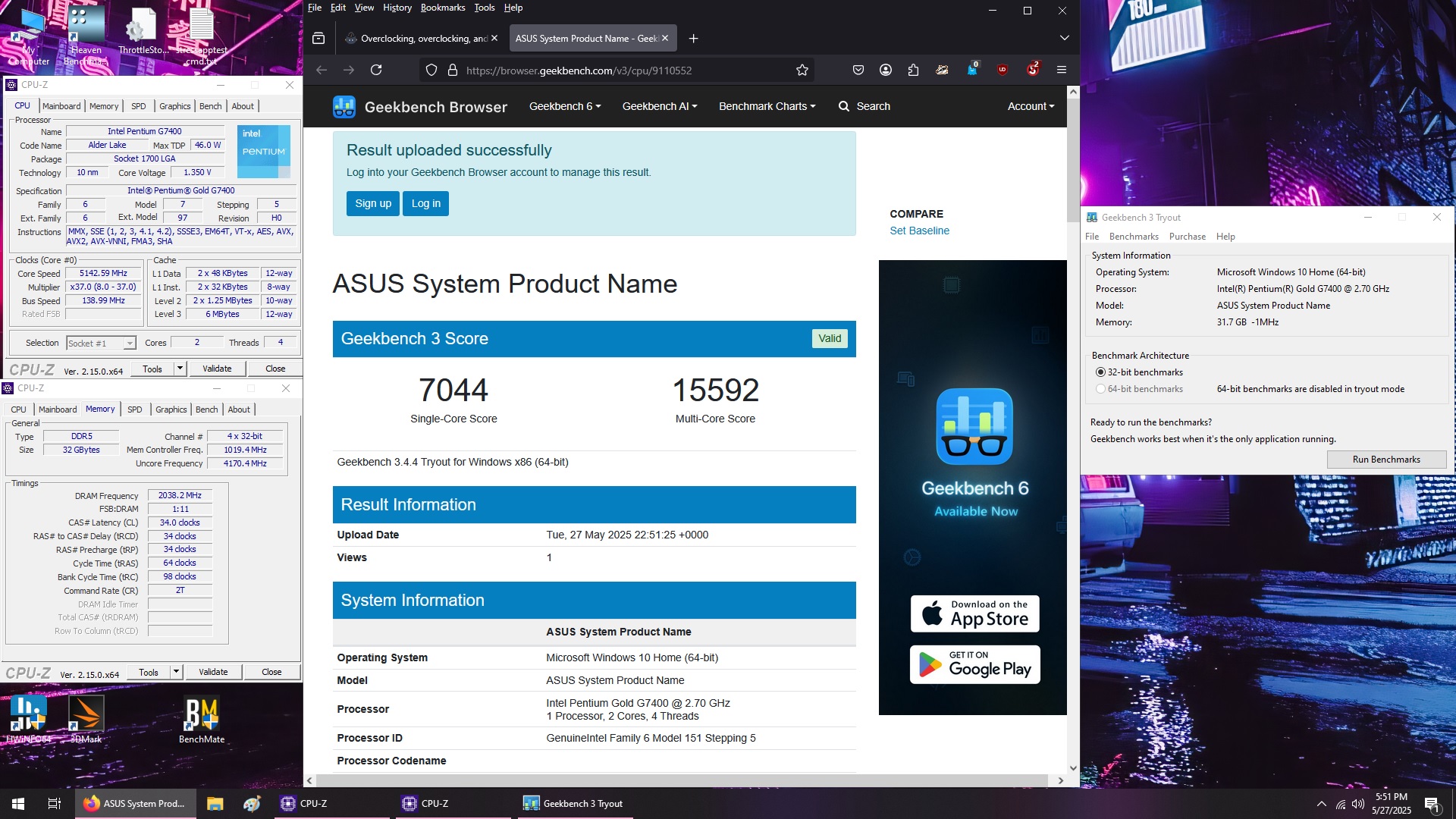Switch to Graphics tab in bottom CPU-Z
Screen dimensions: 1456x819
[x=171, y=409]
